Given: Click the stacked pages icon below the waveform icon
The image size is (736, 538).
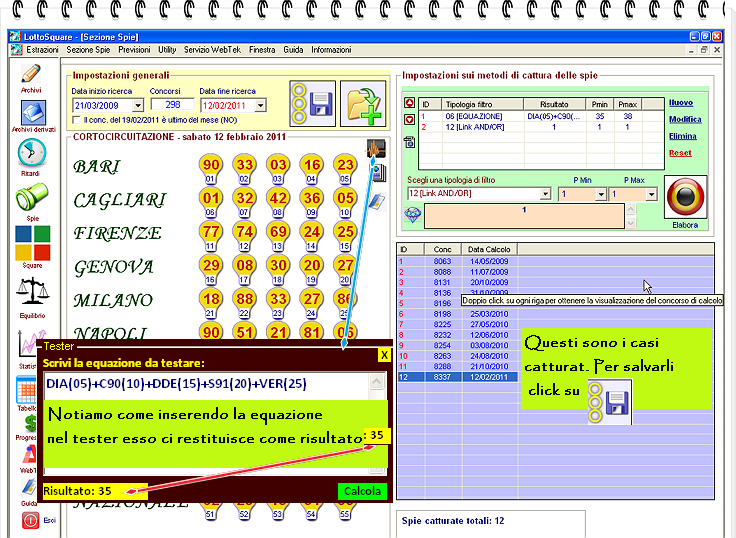Looking at the screenshot, I should pyautogui.click(x=378, y=173).
